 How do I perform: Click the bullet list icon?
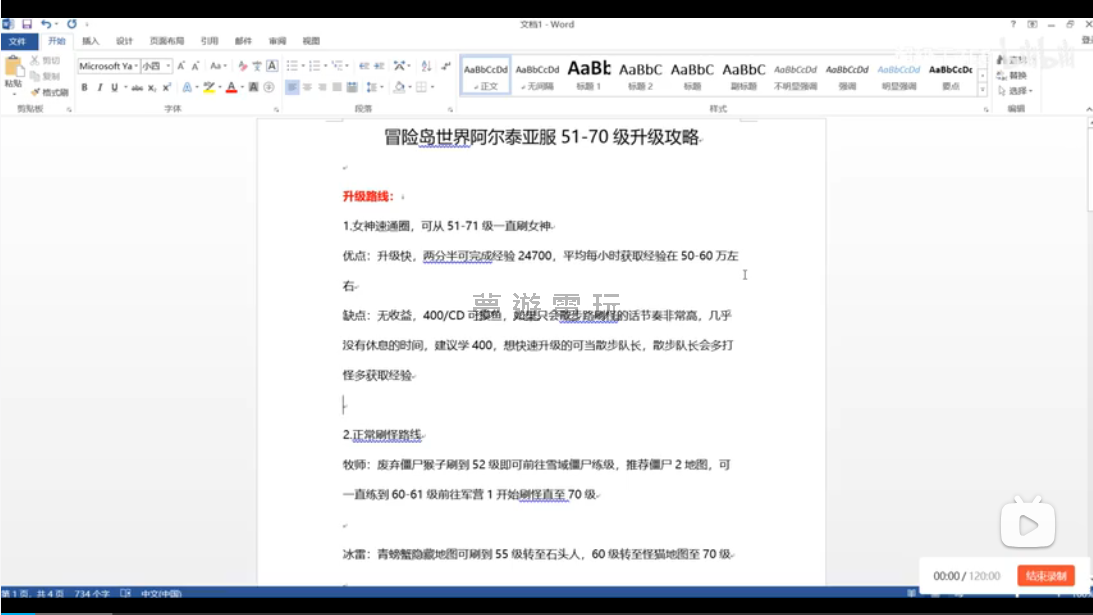coord(292,66)
